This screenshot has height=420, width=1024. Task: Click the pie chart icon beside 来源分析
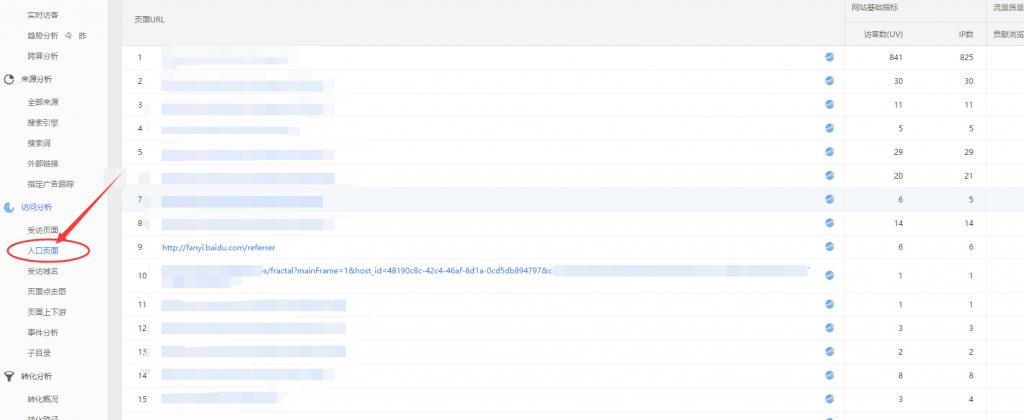(x=9, y=79)
